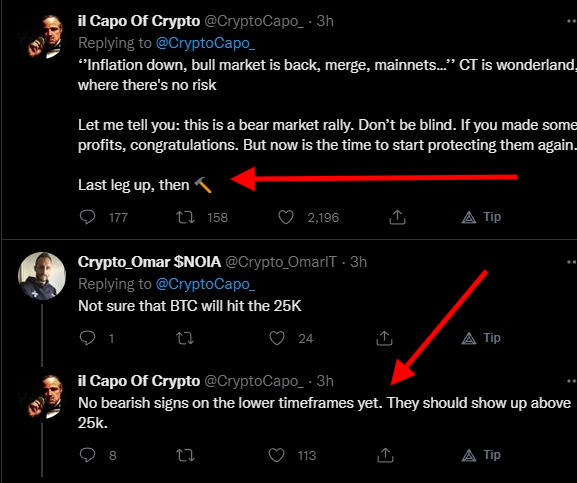Reply to the bear market rally tweet
This screenshot has height=483, width=577.
[88, 217]
